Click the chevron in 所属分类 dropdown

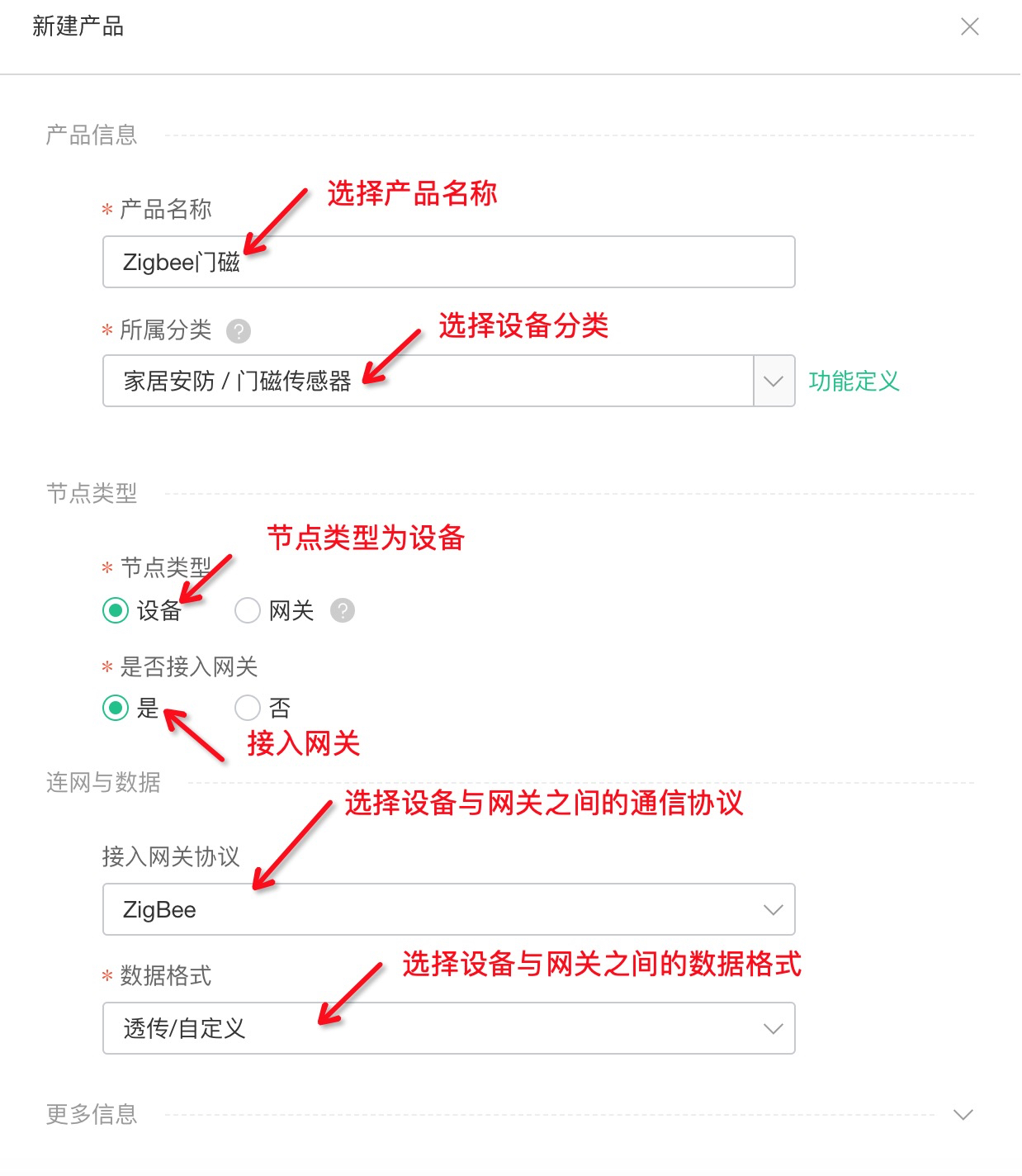coord(774,381)
